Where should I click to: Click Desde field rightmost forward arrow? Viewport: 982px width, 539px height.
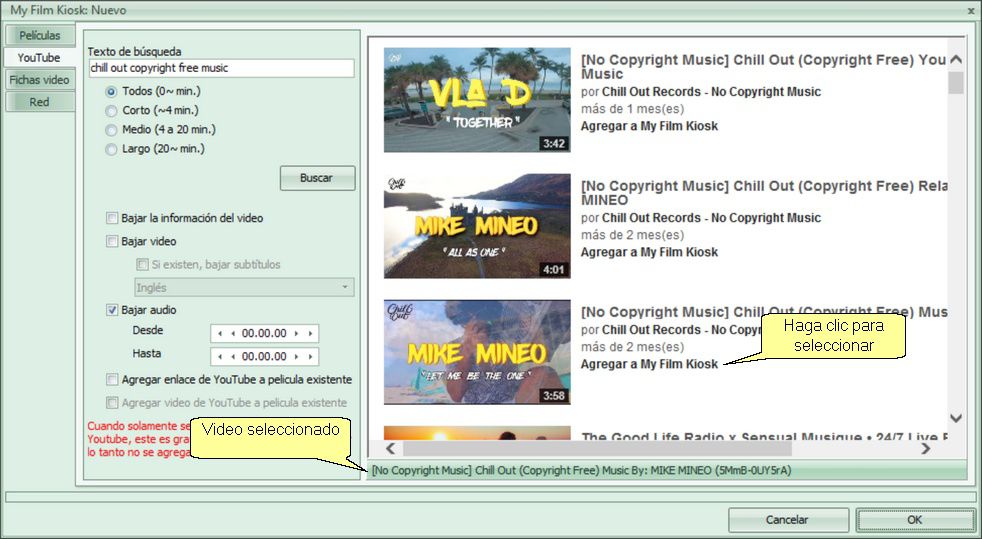tap(311, 334)
